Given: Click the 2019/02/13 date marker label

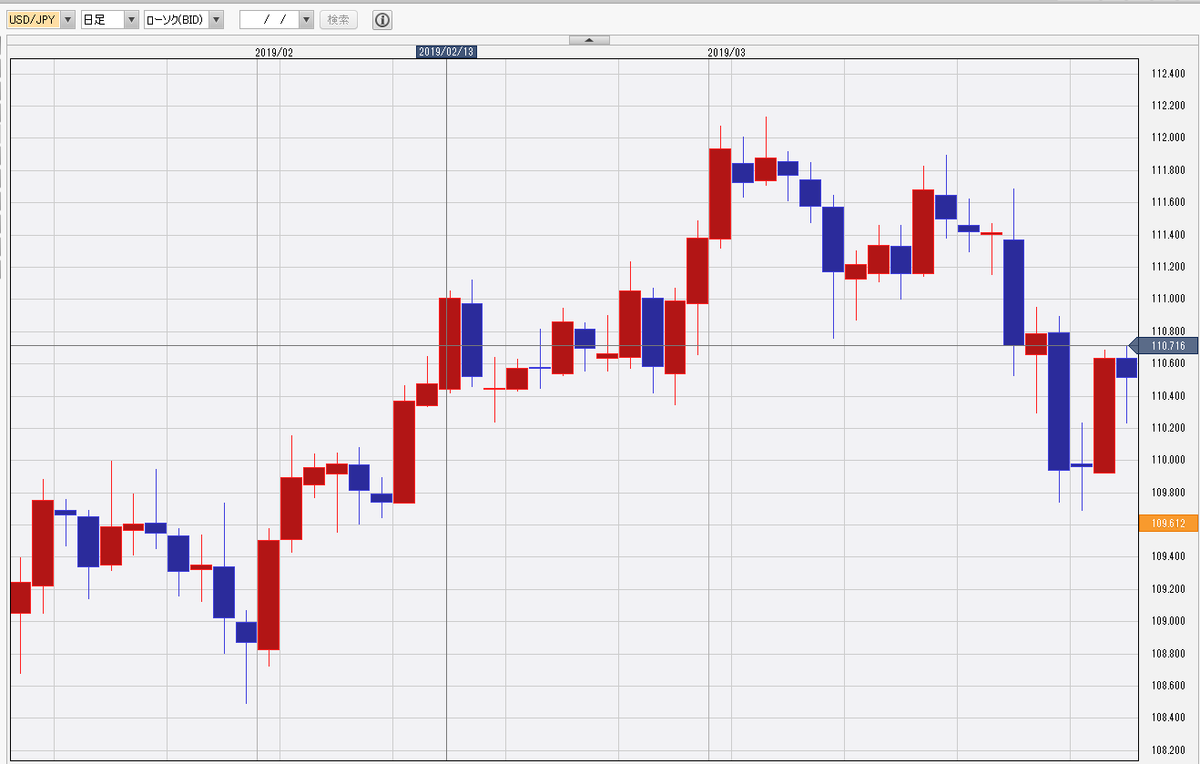Looking at the screenshot, I should [x=446, y=52].
